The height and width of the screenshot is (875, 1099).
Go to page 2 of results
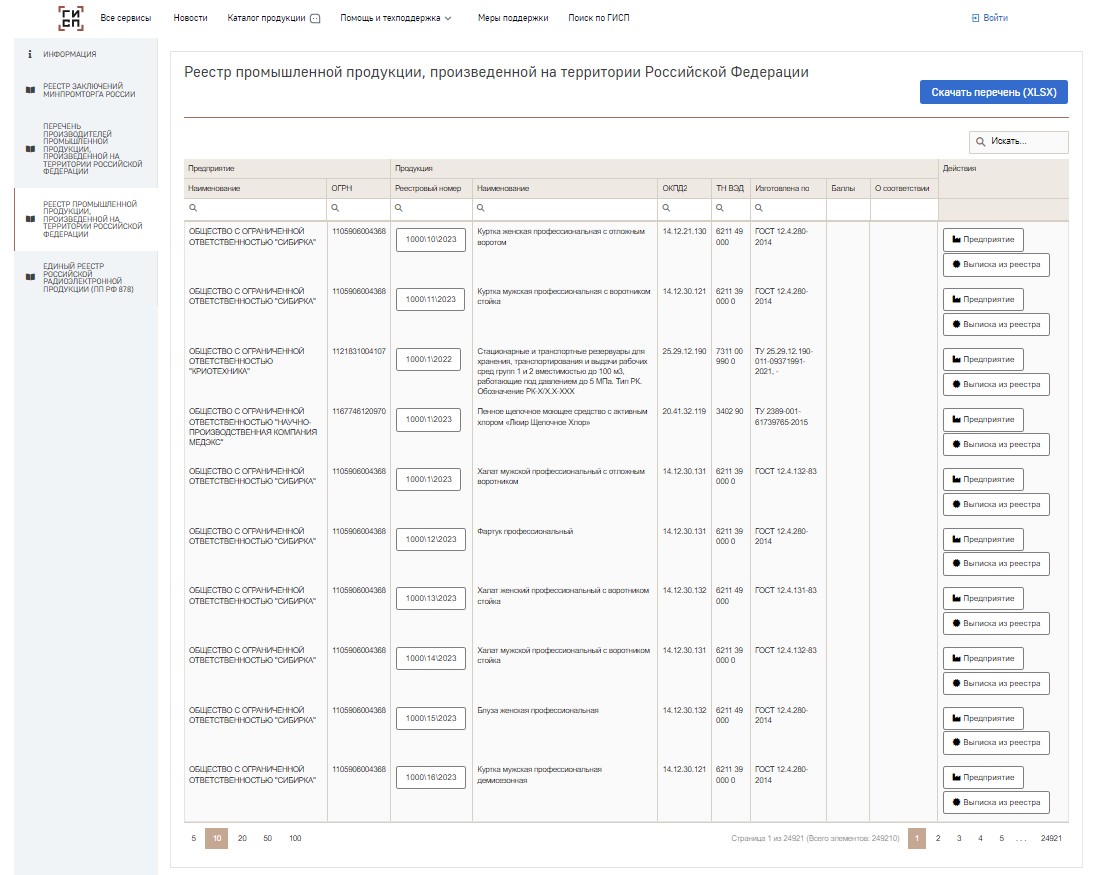(x=937, y=838)
